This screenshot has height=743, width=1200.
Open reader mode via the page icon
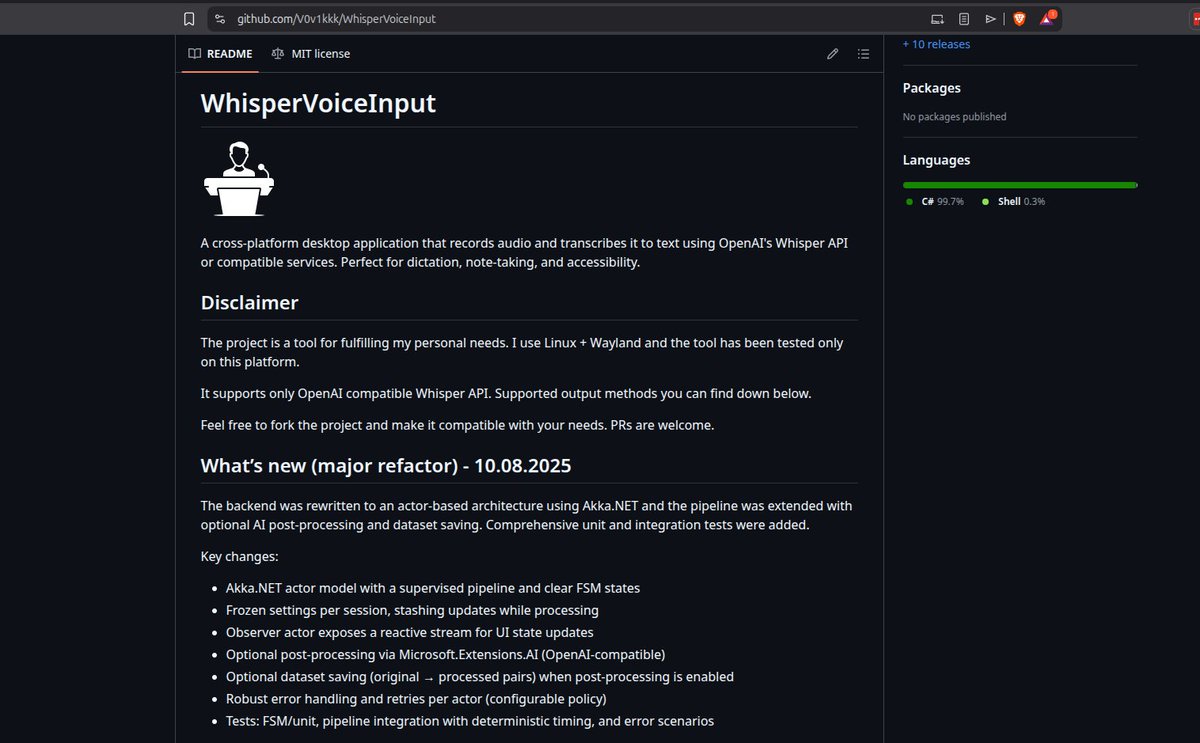[x=964, y=18]
